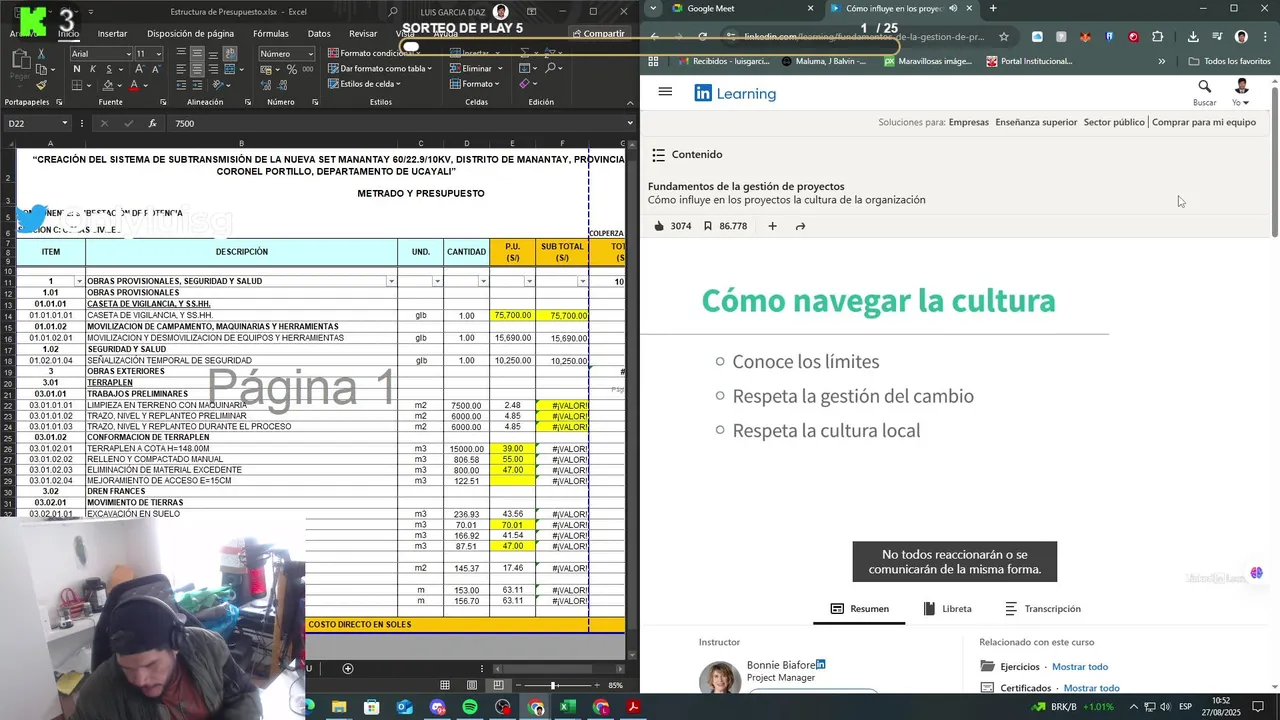Open the 'Todos los favoritos' folder

1229,61
